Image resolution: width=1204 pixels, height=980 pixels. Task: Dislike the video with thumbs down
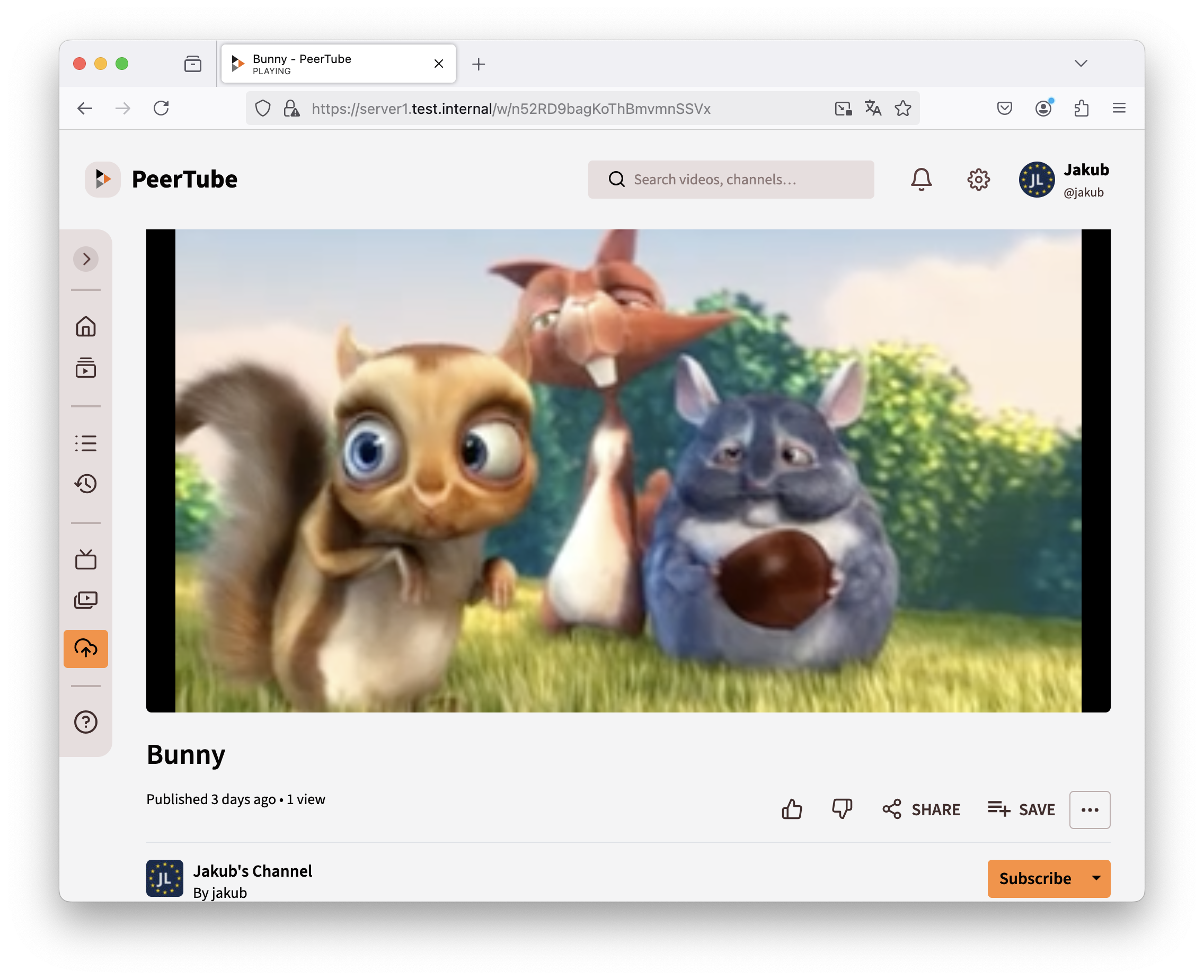(x=842, y=809)
